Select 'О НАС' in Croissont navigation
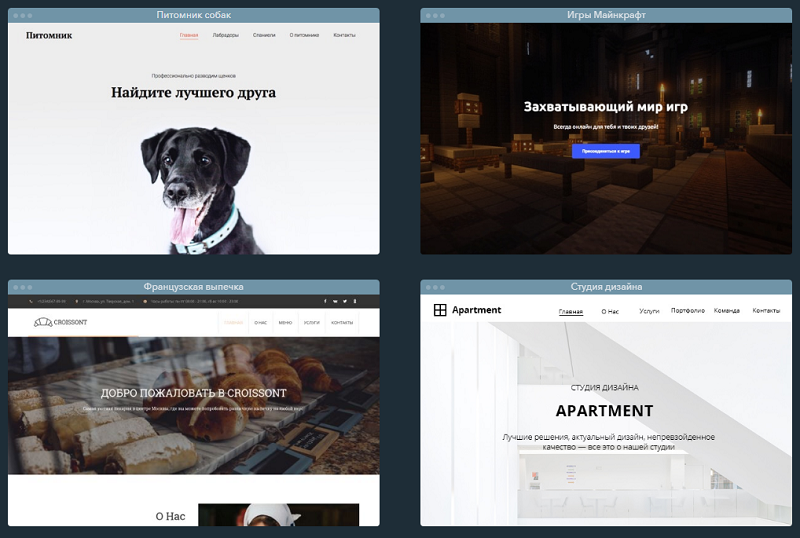 click(261, 323)
